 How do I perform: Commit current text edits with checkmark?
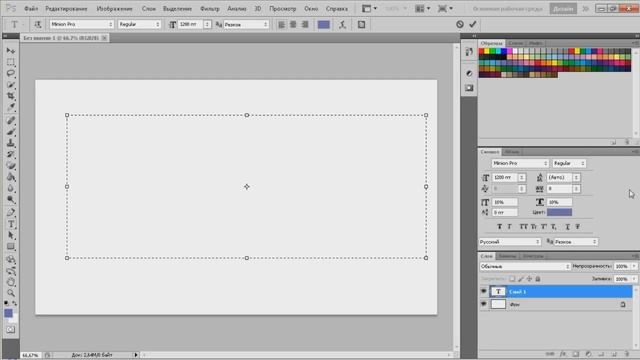coord(473,24)
